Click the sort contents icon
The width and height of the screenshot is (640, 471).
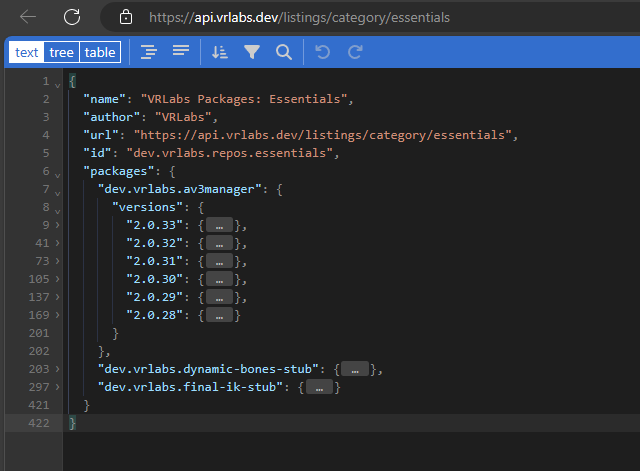click(220, 52)
